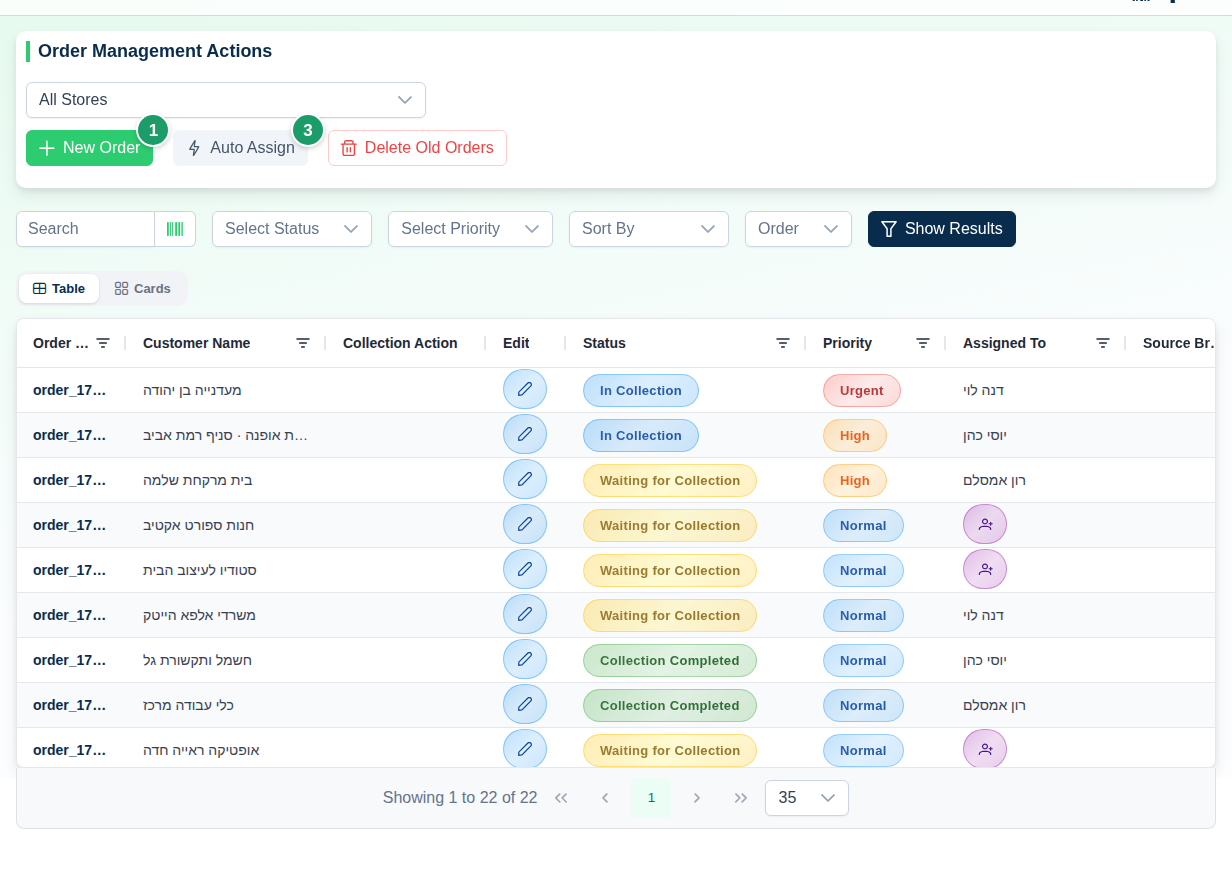This screenshot has width=1232, height=875.
Task: Go to the first page of results
Action: tap(561, 798)
